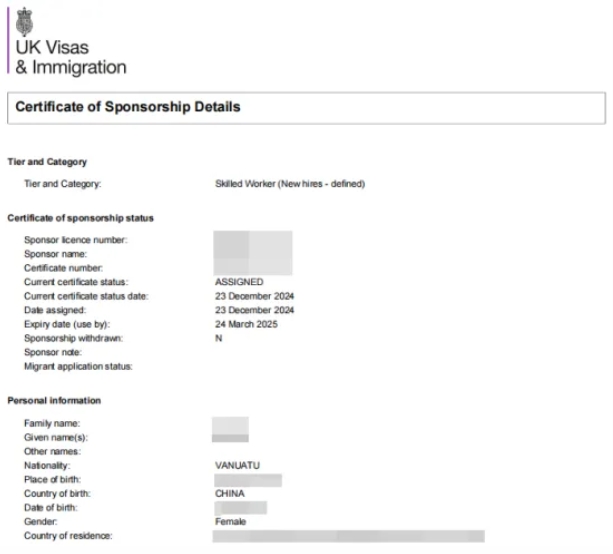The height and width of the screenshot is (554, 613).
Task: Select the Sponsorship withdrawn N value
Action: [219, 338]
